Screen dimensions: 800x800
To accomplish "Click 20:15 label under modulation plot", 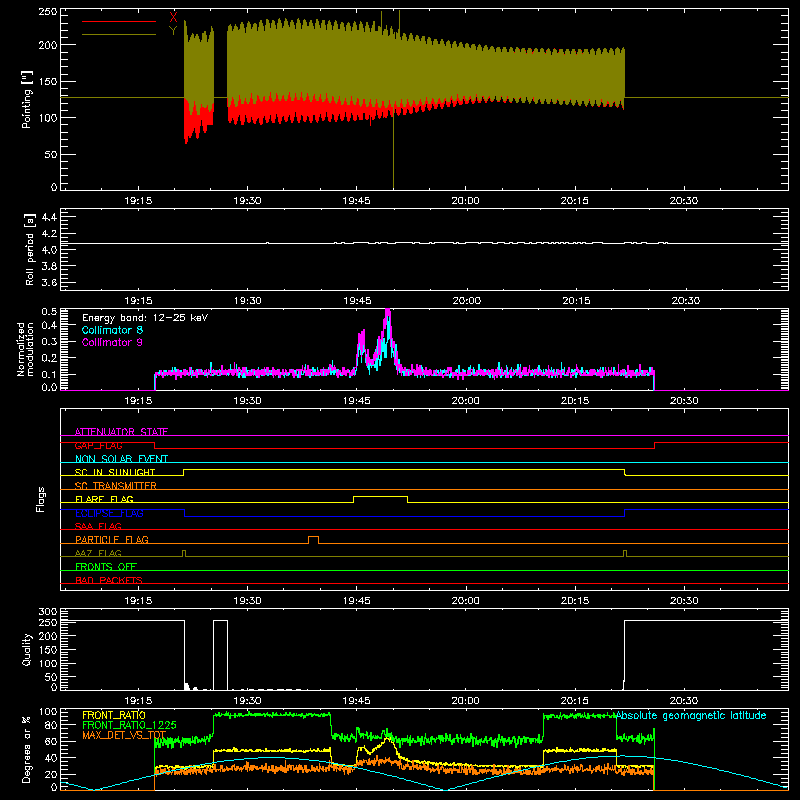I will [575, 401].
